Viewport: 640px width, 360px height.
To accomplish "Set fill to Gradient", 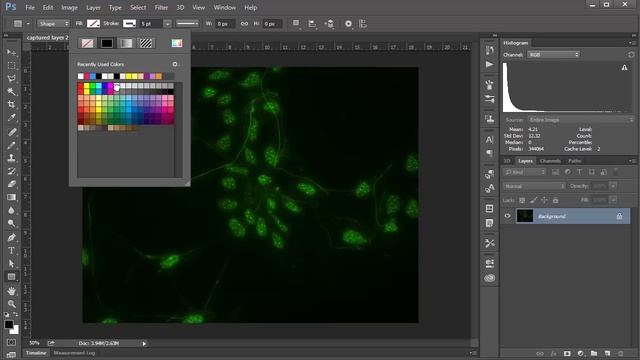I will coord(126,43).
